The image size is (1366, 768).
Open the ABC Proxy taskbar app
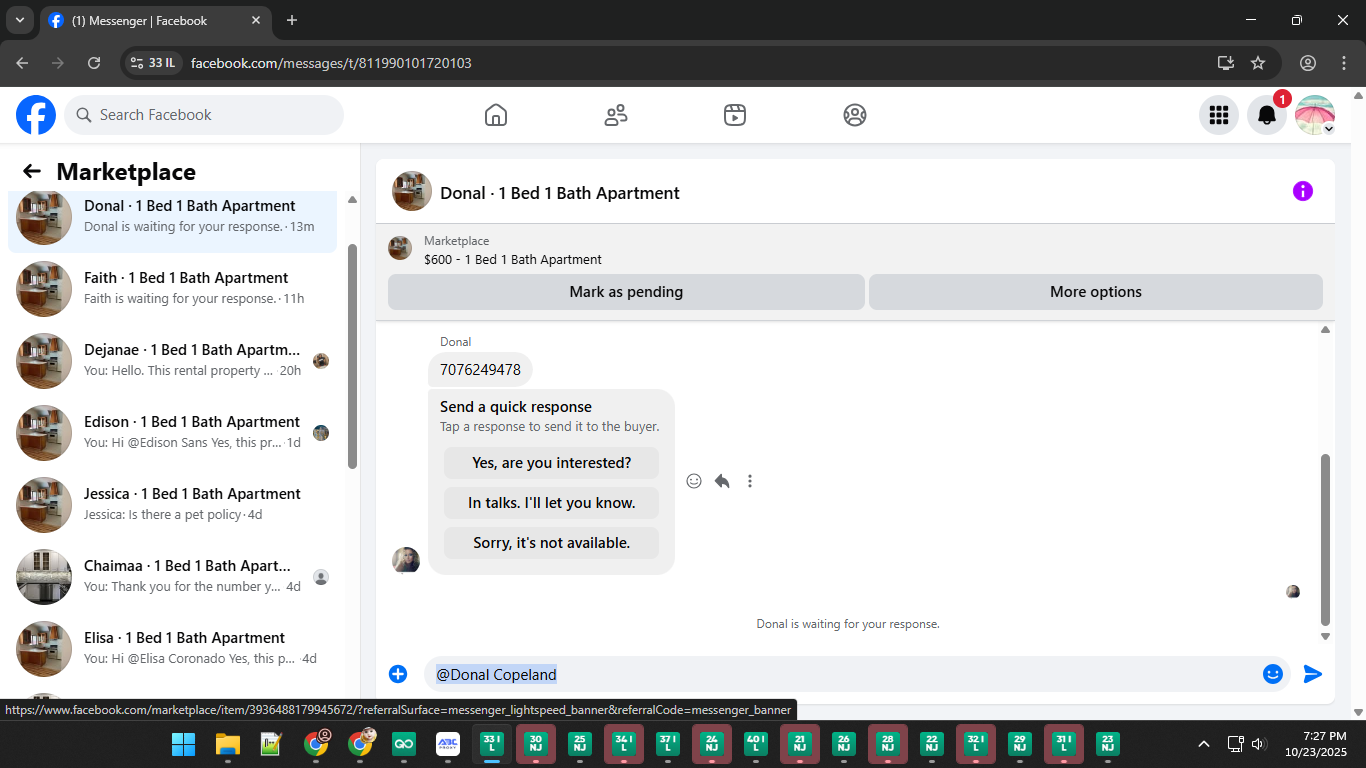coord(448,744)
